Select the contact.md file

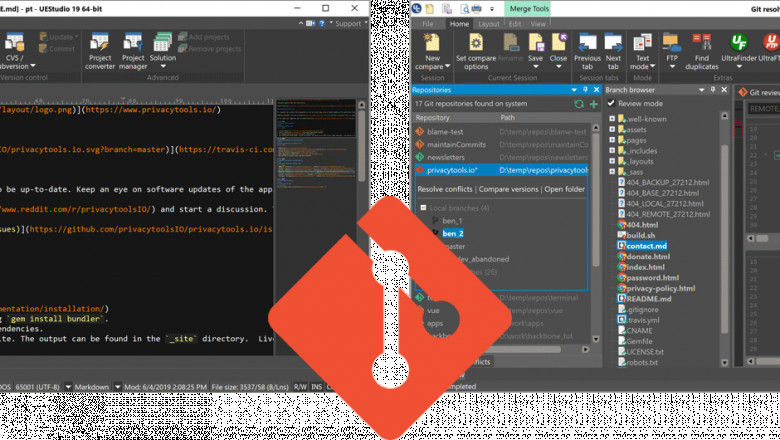(642, 246)
